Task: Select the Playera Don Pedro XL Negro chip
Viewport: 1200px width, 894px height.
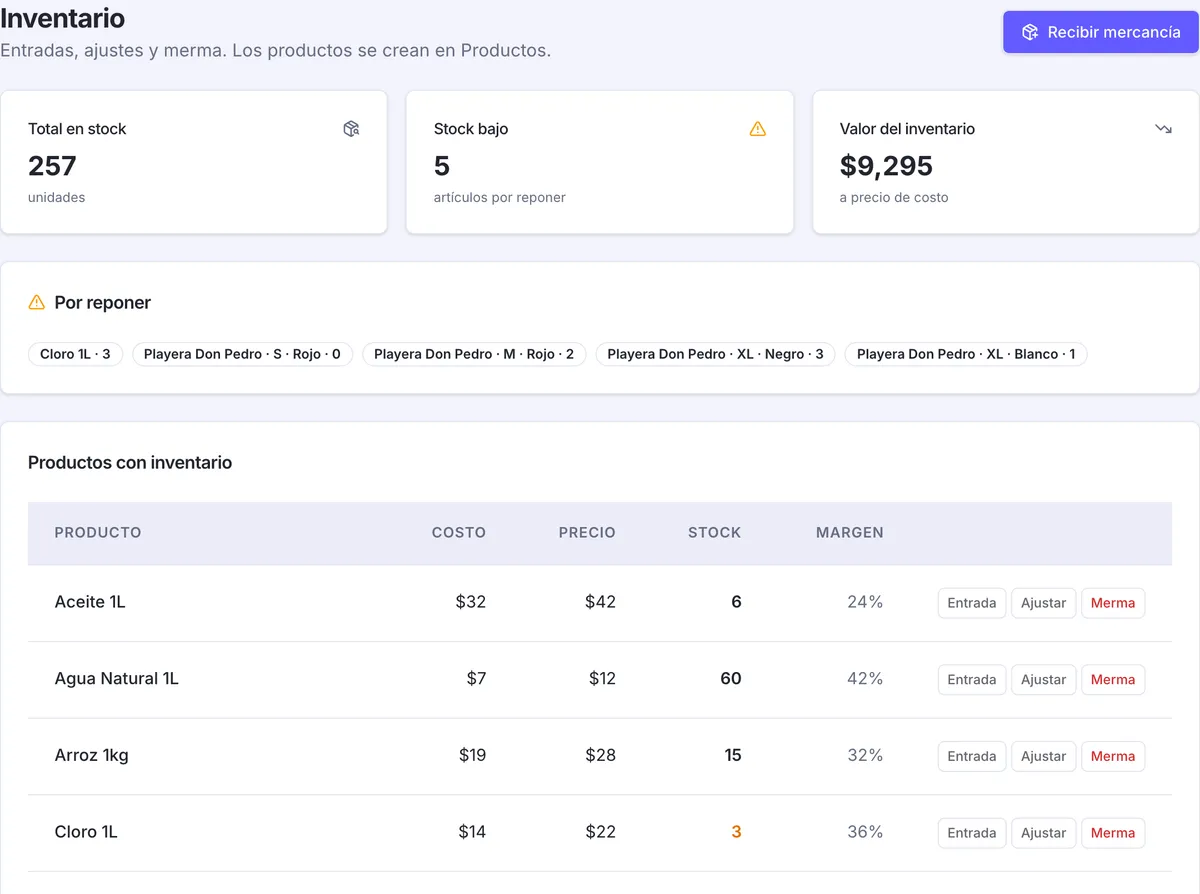Action: tap(715, 354)
